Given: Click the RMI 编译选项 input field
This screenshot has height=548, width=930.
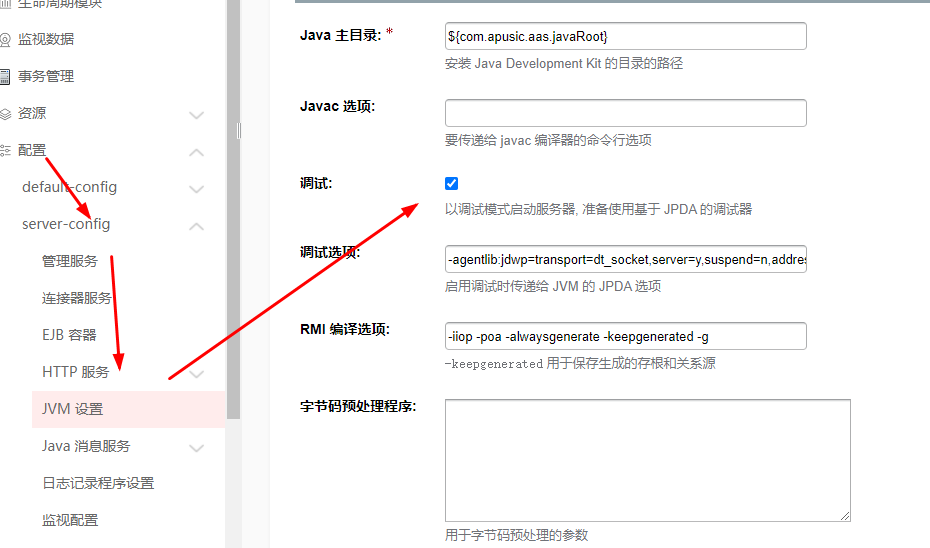Looking at the screenshot, I should click(x=626, y=336).
